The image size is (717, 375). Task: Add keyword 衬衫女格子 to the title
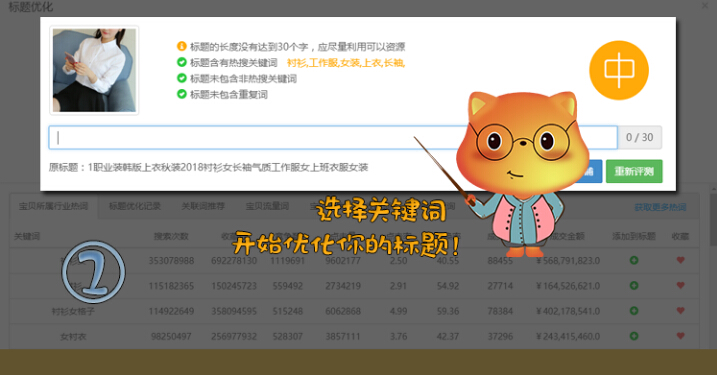pyautogui.click(x=634, y=311)
